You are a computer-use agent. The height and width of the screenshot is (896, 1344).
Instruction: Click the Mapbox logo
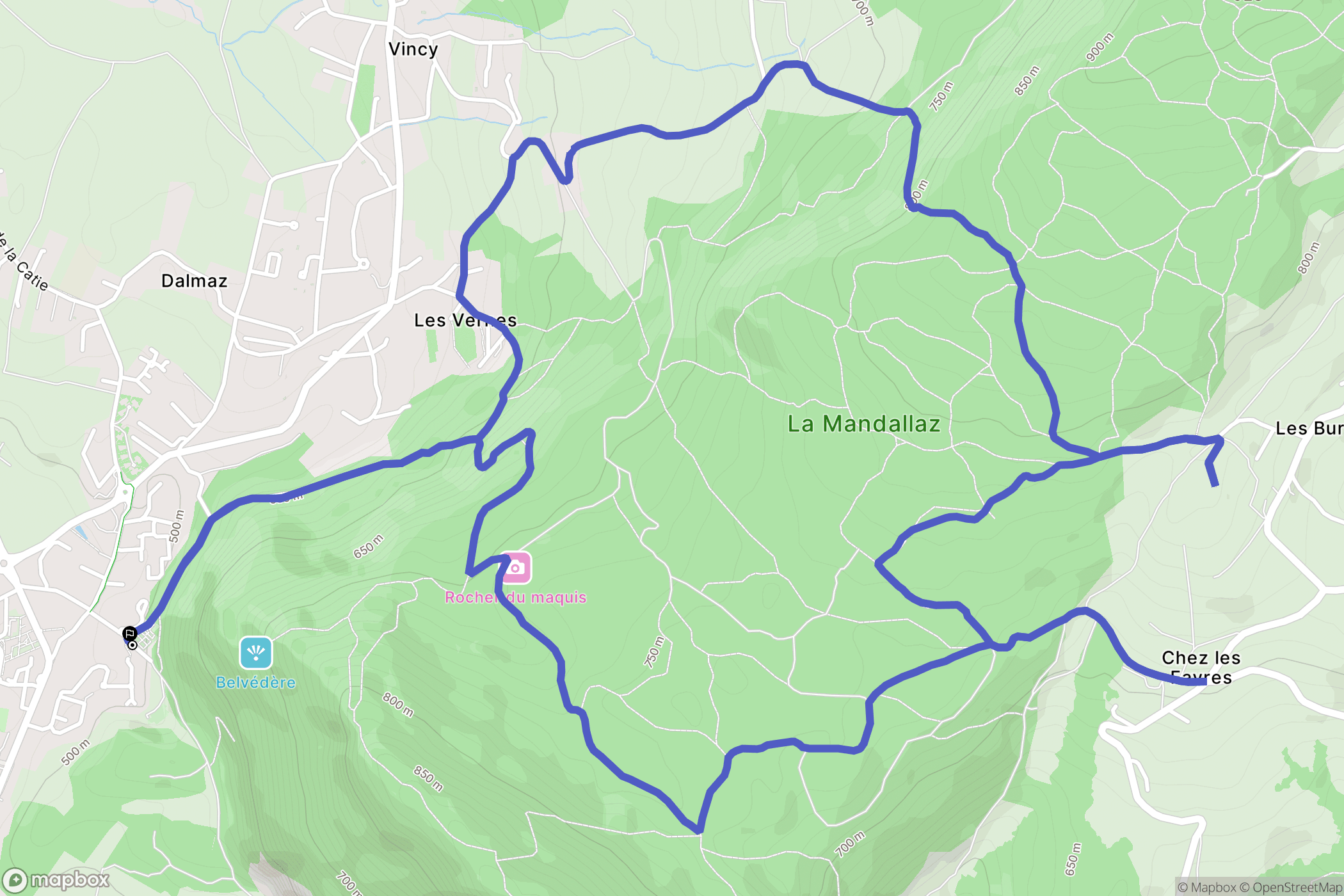(56, 881)
